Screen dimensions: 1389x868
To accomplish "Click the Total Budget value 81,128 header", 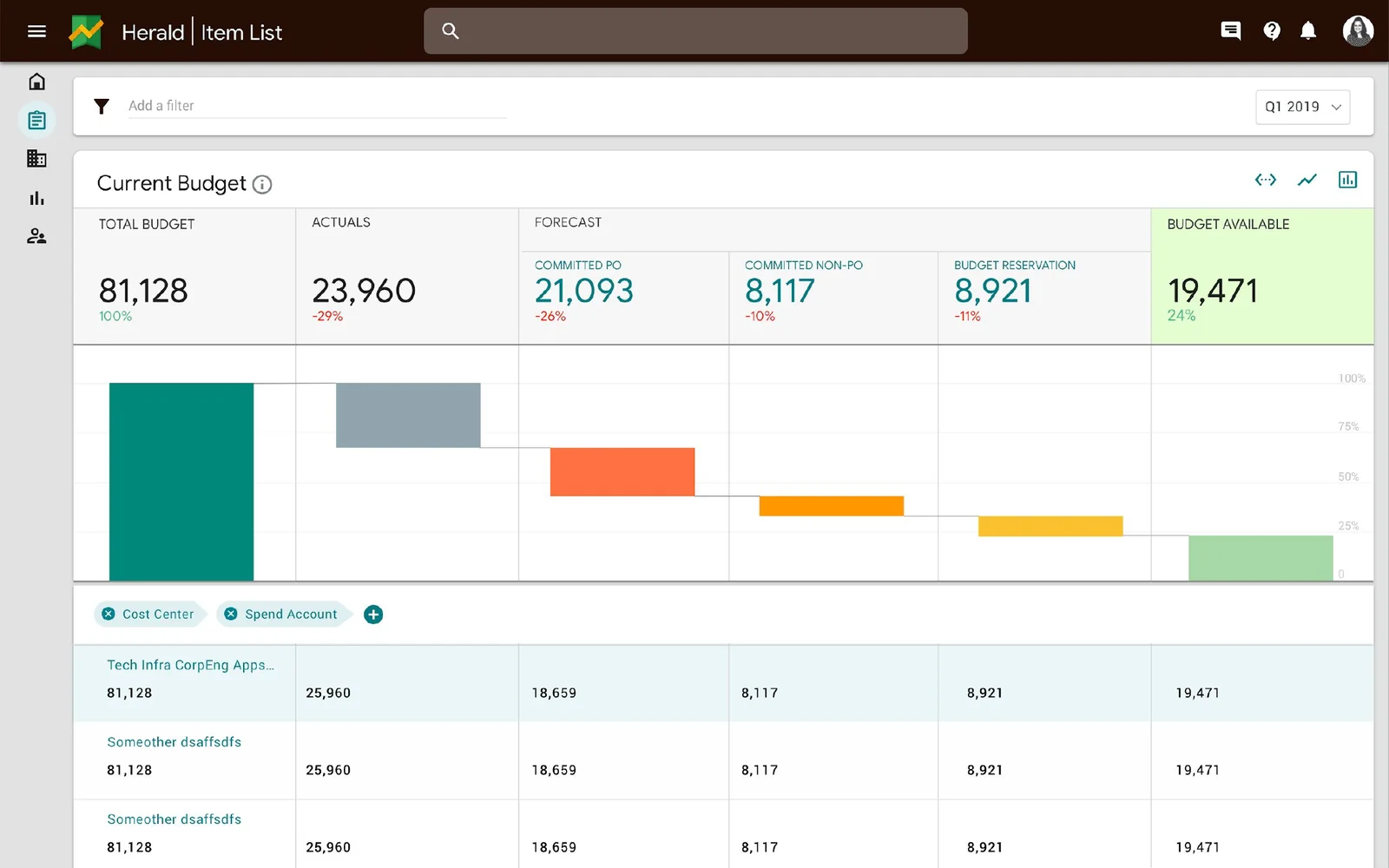I will pyautogui.click(x=143, y=291).
